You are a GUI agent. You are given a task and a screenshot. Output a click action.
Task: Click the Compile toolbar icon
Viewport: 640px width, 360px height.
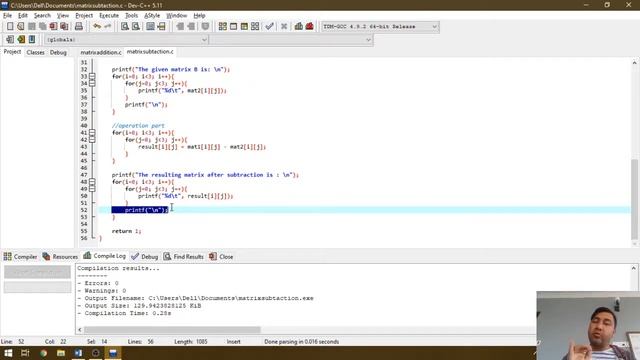(x=222, y=27)
